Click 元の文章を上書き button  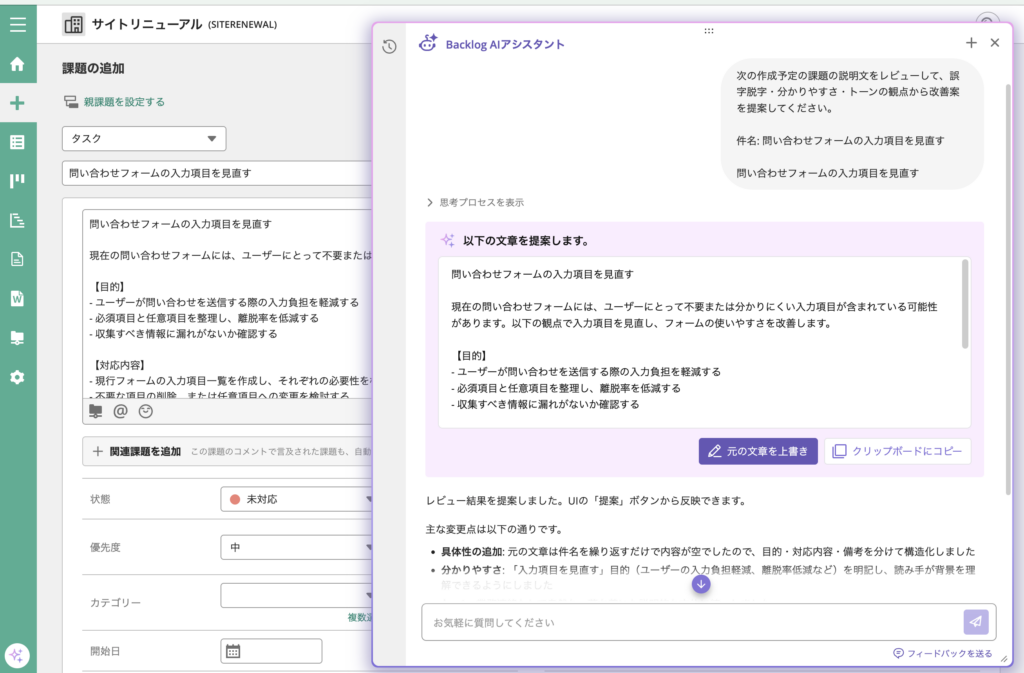pyautogui.click(x=758, y=451)
